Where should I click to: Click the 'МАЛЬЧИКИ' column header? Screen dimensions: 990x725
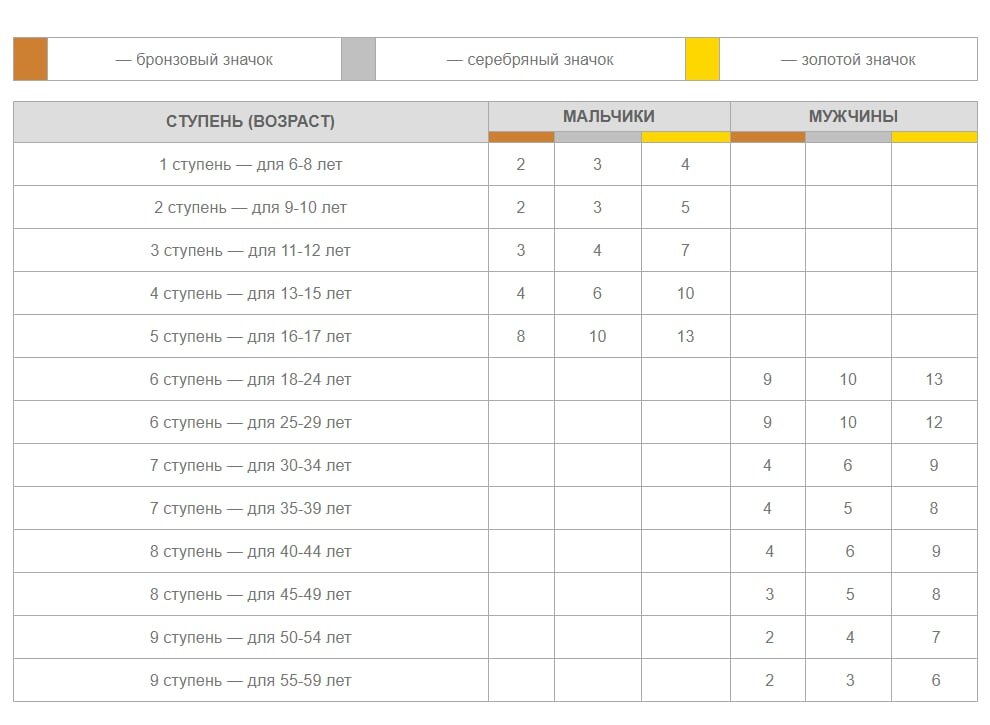609,117
